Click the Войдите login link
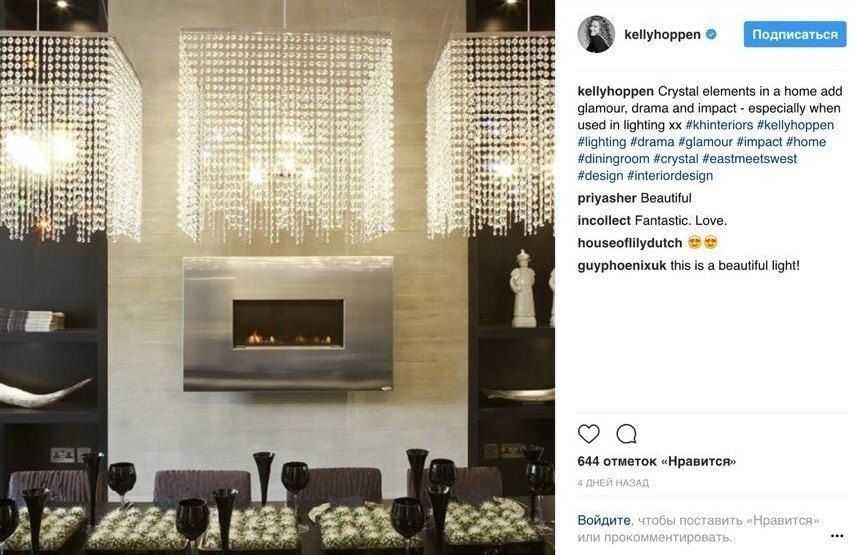 click(604, 520)
